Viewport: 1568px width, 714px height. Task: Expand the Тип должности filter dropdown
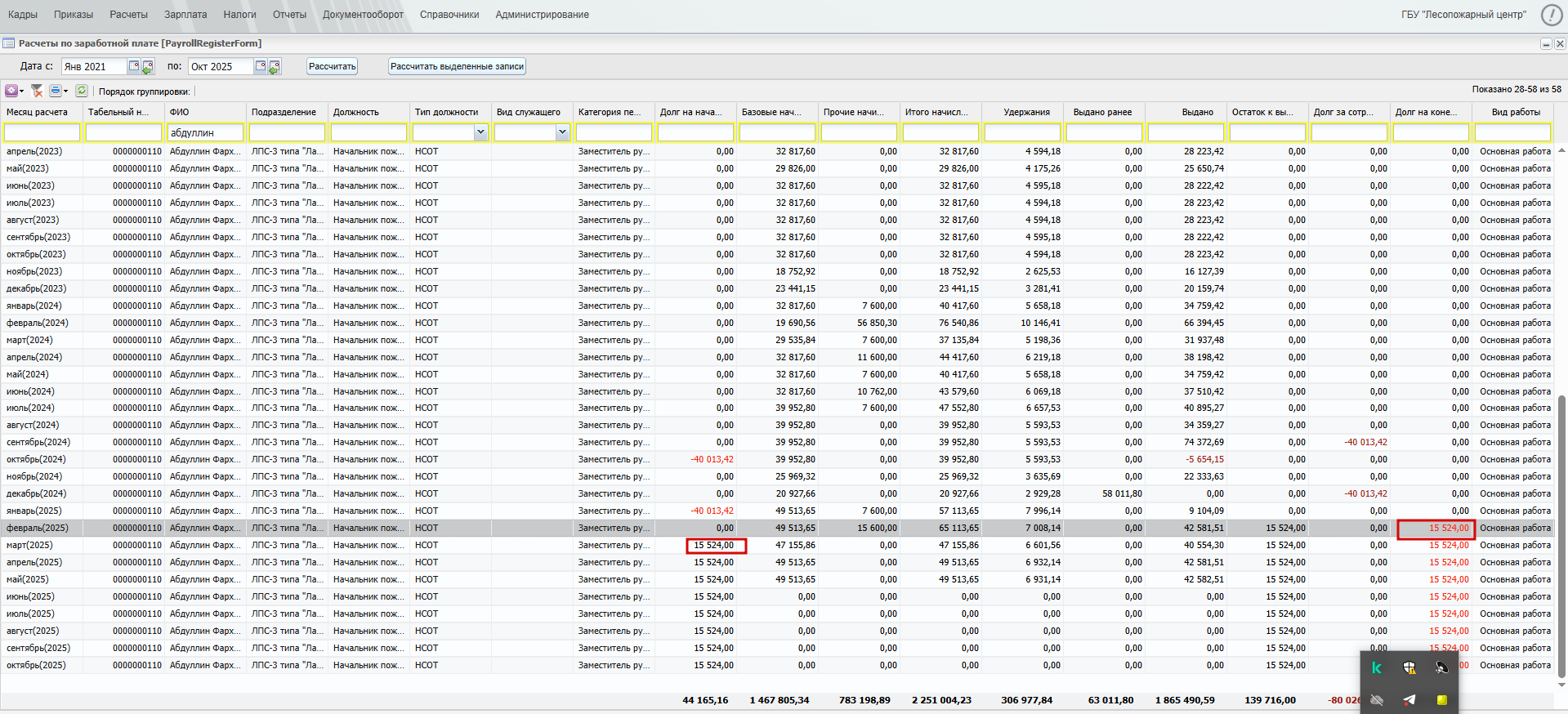pyautogui.click(x=480, y=132)
